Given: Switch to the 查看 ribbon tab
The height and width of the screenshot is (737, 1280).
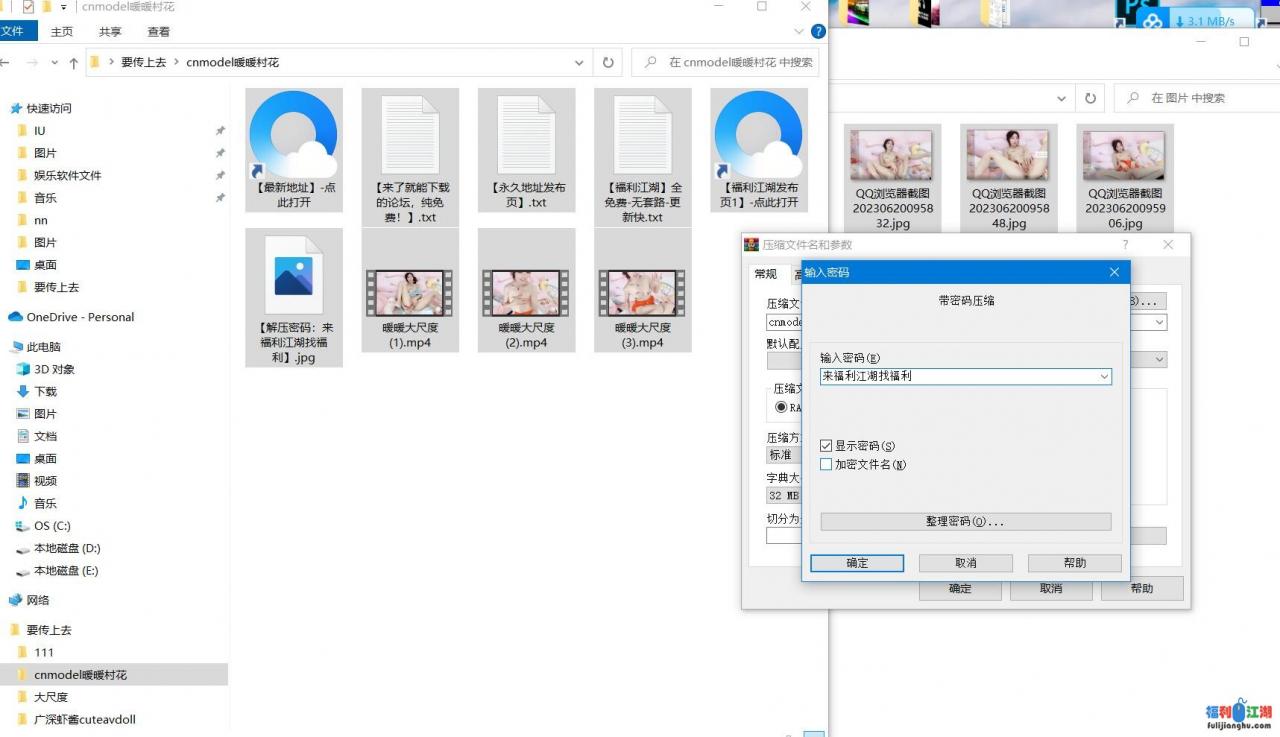Looking at the screenshot, I should (158, 32).
